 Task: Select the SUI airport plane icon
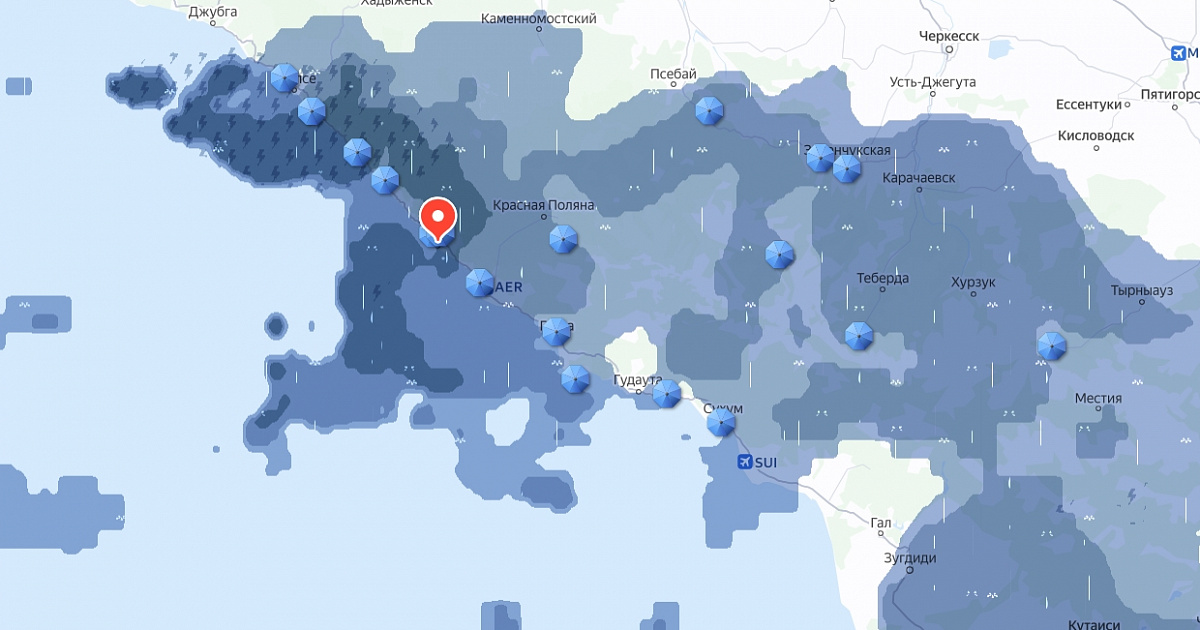coord(744,462)
